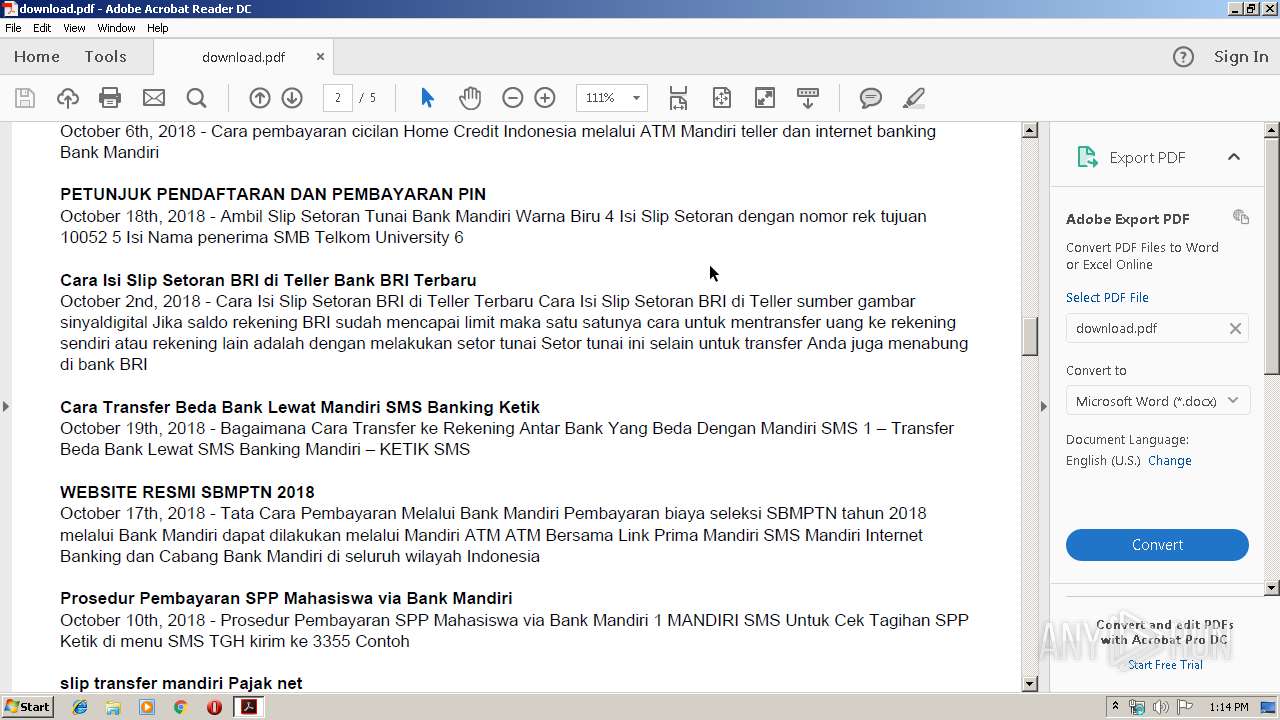Open the Find text magnifier icon

click(196, 98)
